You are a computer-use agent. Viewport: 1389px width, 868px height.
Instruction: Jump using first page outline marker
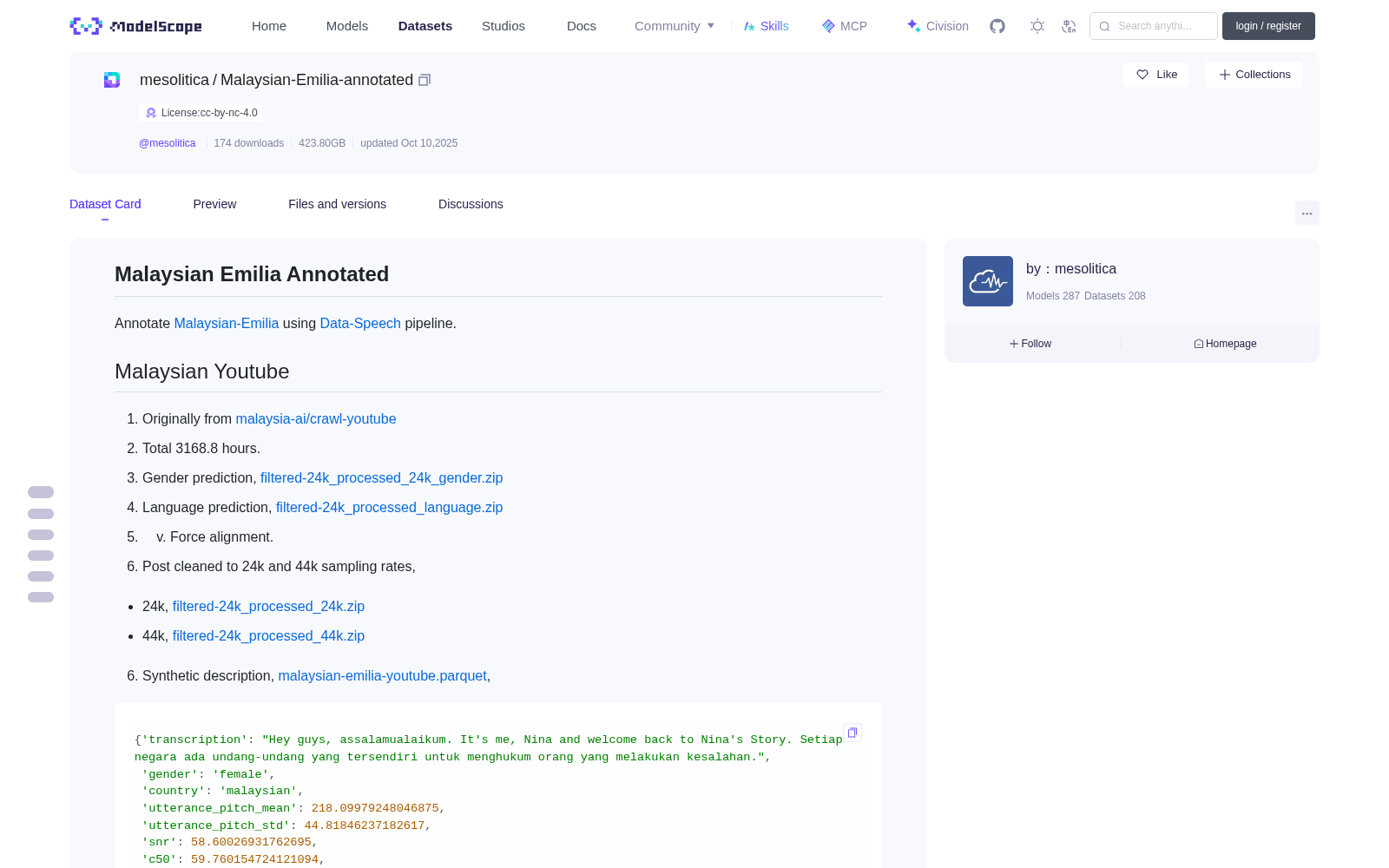click(x=41, y=492)
